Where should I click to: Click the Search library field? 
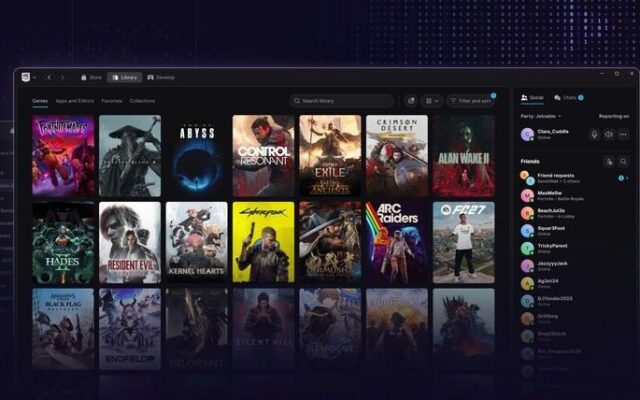click(342, 101)
